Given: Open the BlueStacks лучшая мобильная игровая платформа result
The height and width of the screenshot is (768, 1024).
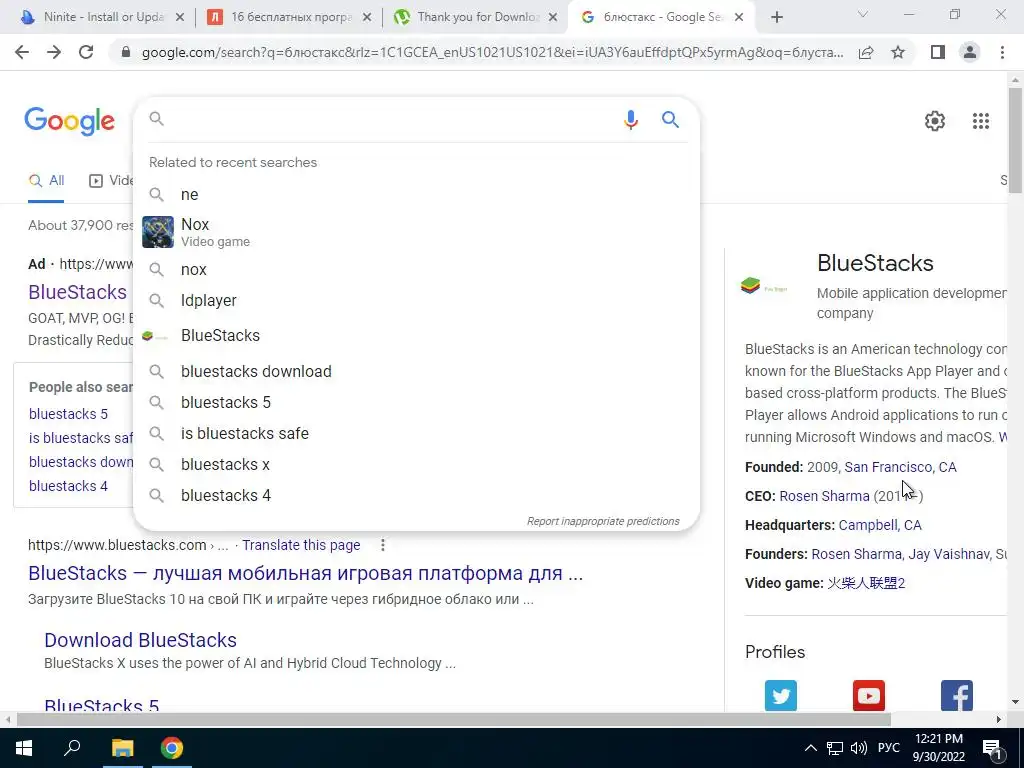Looking at the screenshot, I should (x=305, y=573).
